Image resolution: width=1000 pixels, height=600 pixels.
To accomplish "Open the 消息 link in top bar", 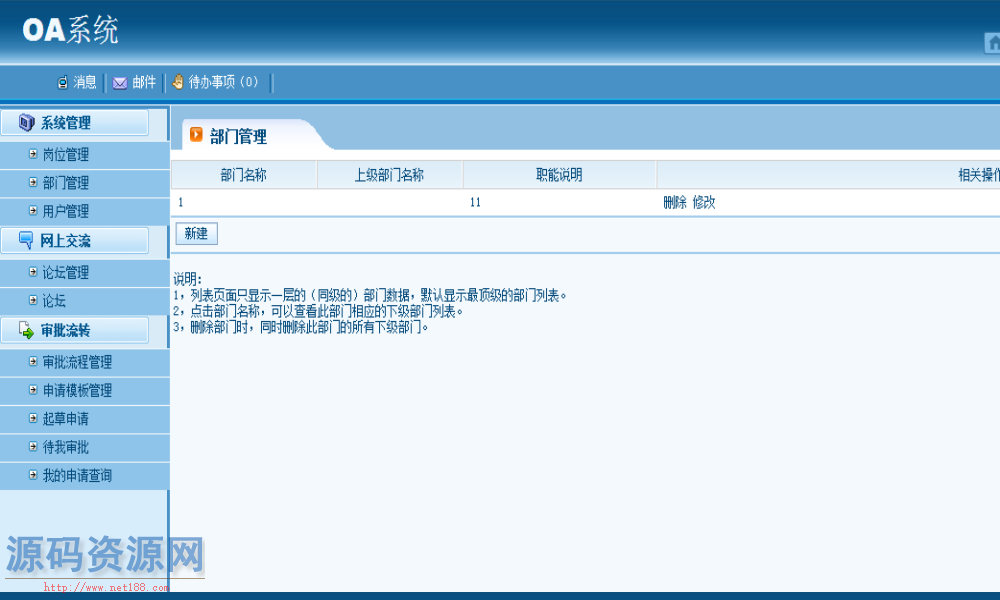I will [85, 82].
